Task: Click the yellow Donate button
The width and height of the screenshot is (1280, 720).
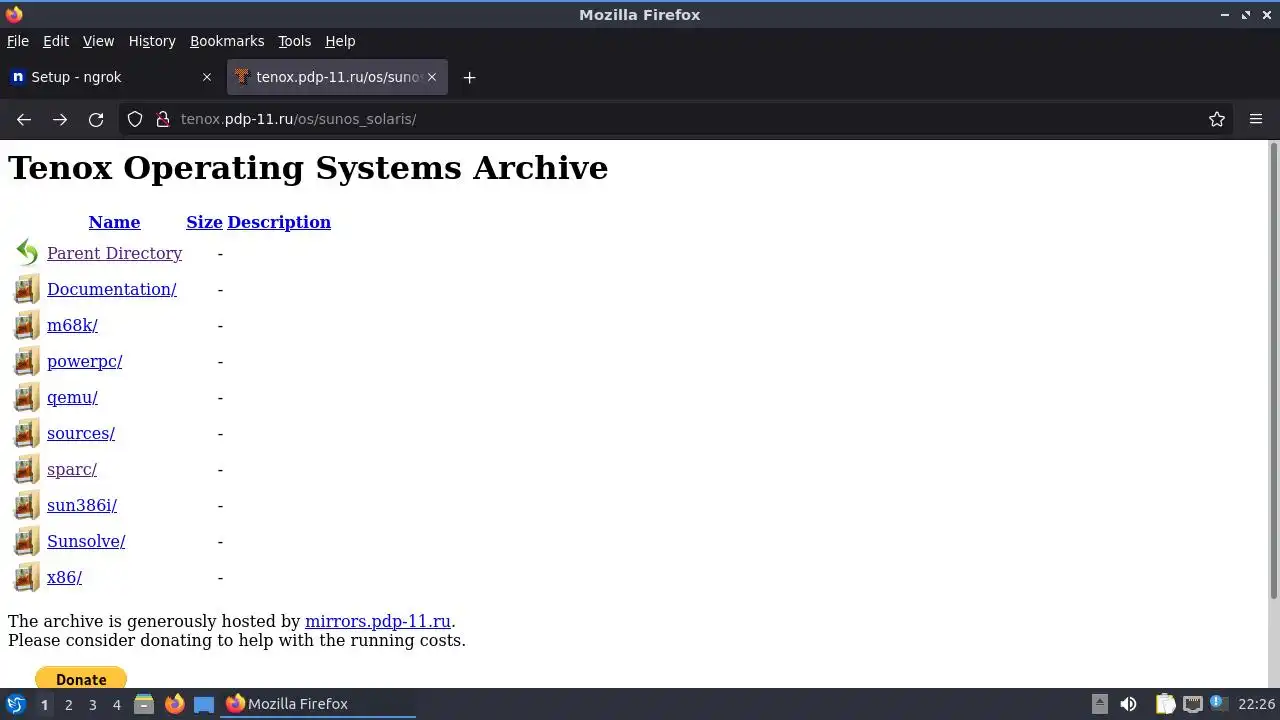Action: [81, 679]
